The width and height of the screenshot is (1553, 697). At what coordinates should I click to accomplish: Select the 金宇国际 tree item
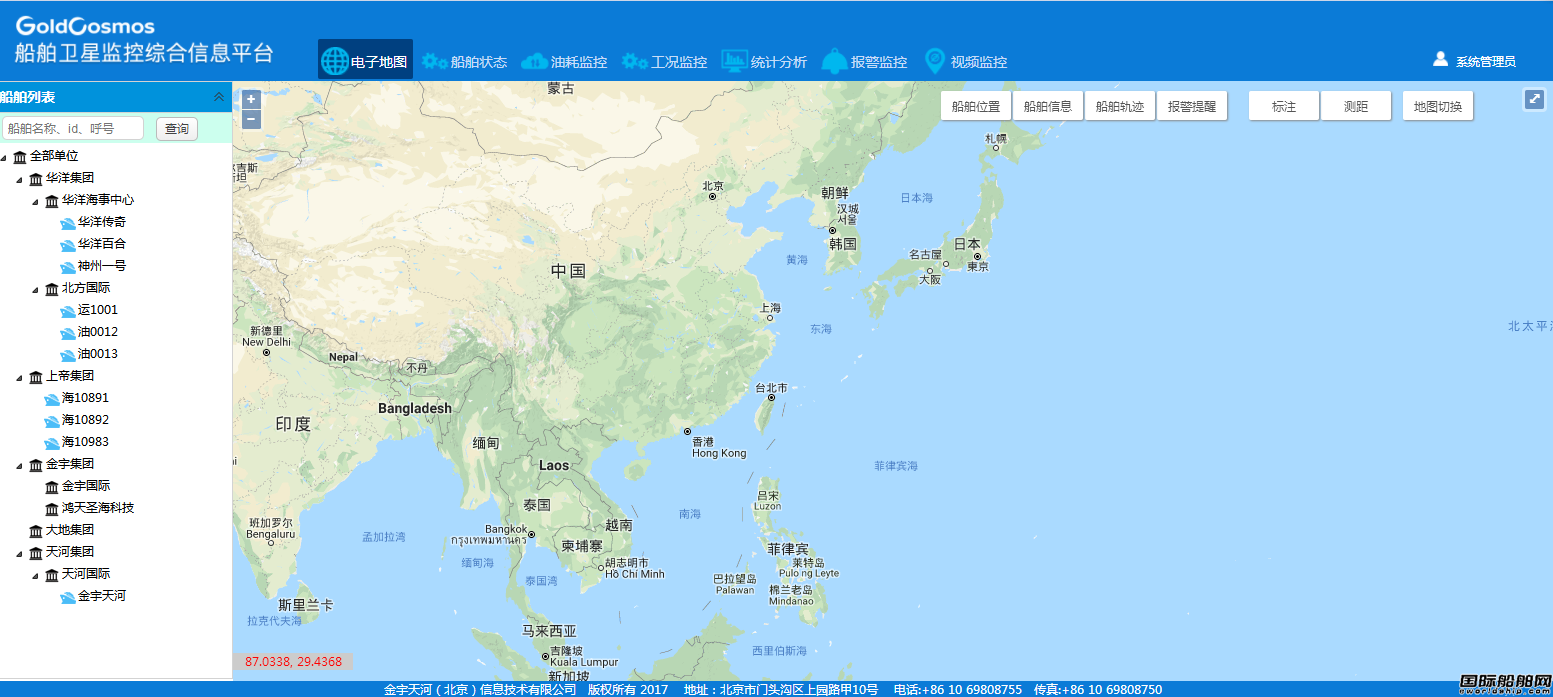(x=86, y=486)
